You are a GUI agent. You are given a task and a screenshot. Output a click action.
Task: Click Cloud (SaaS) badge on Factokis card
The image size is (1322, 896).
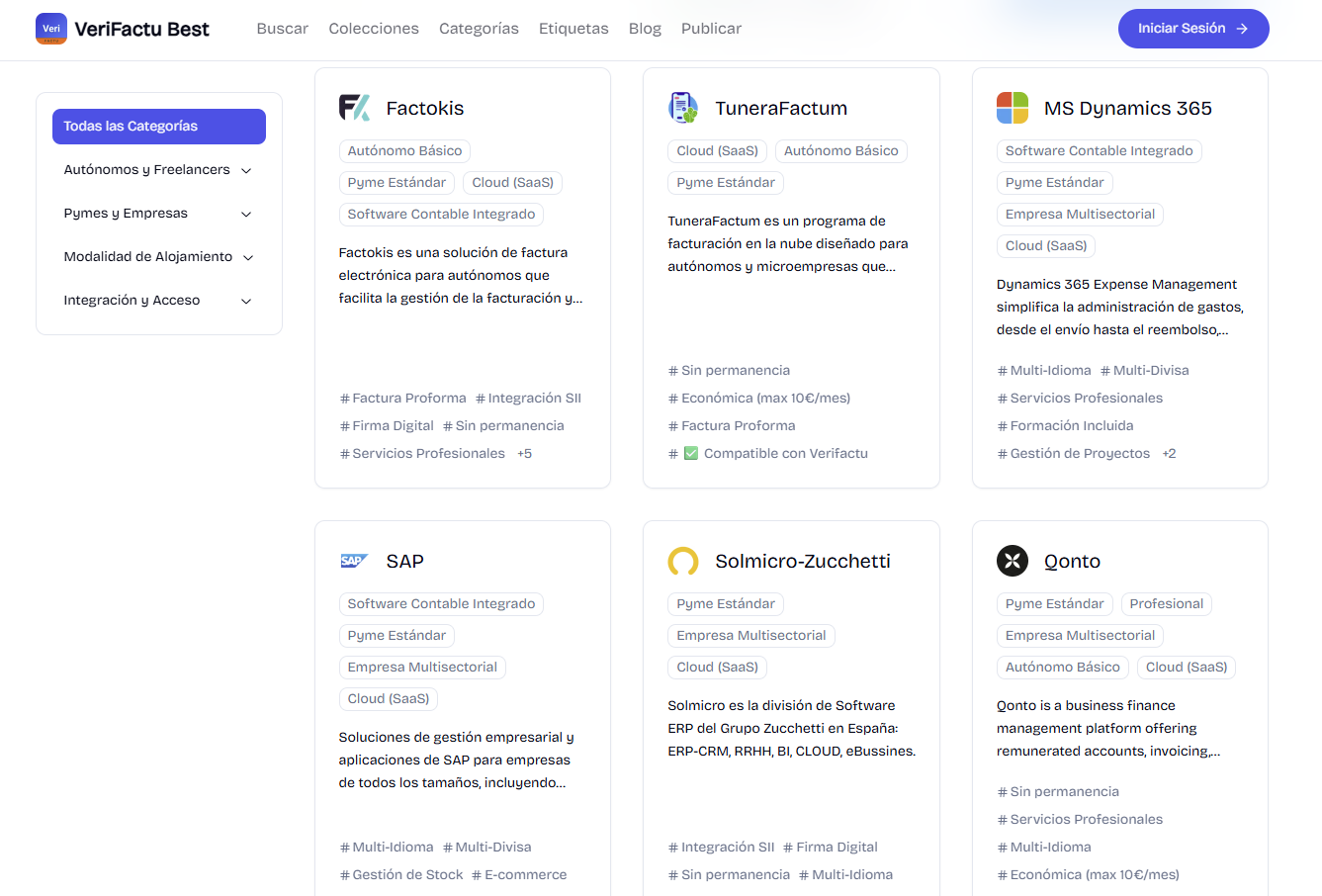click(512, 183)
